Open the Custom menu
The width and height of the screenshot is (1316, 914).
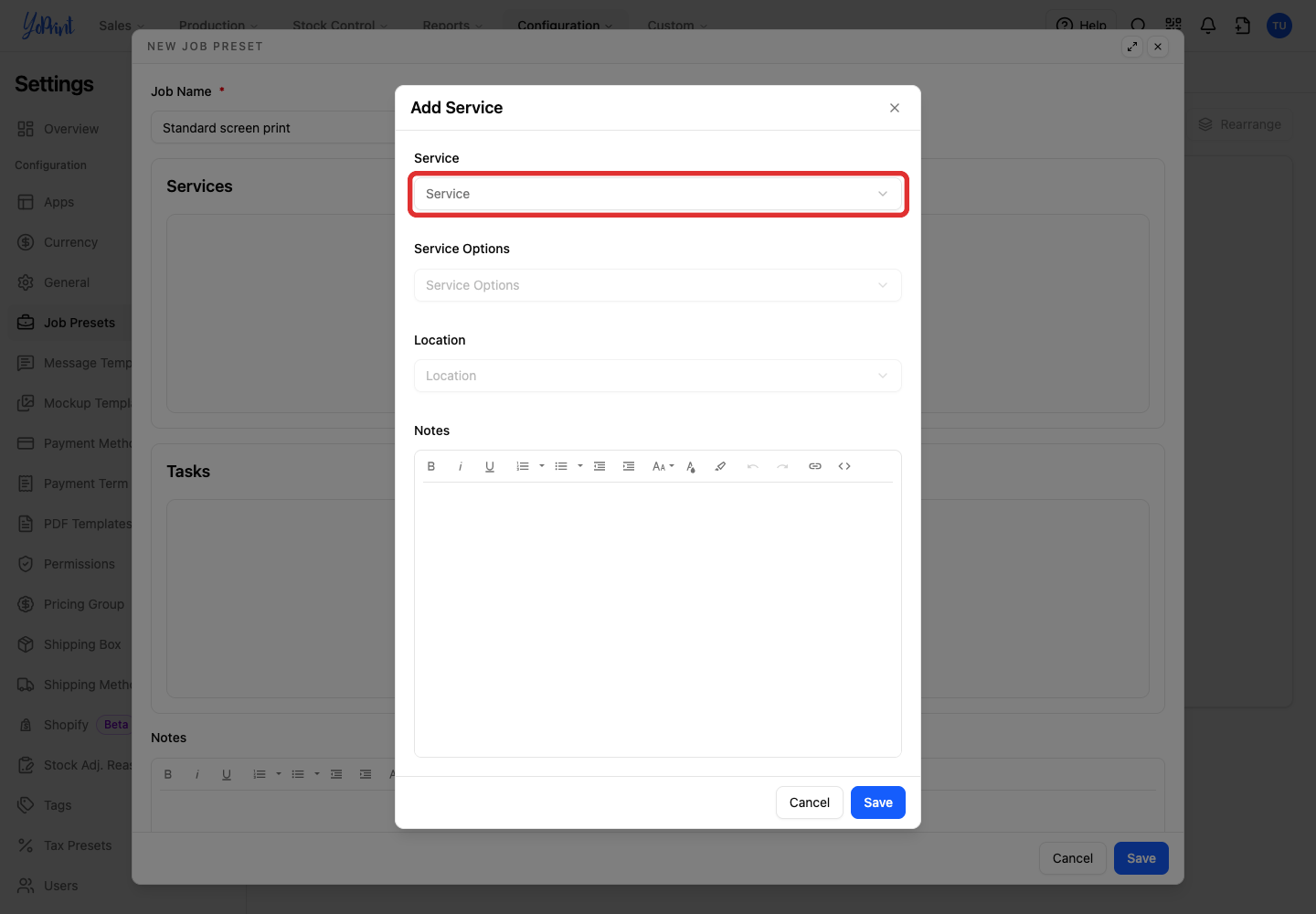[677, 25]
